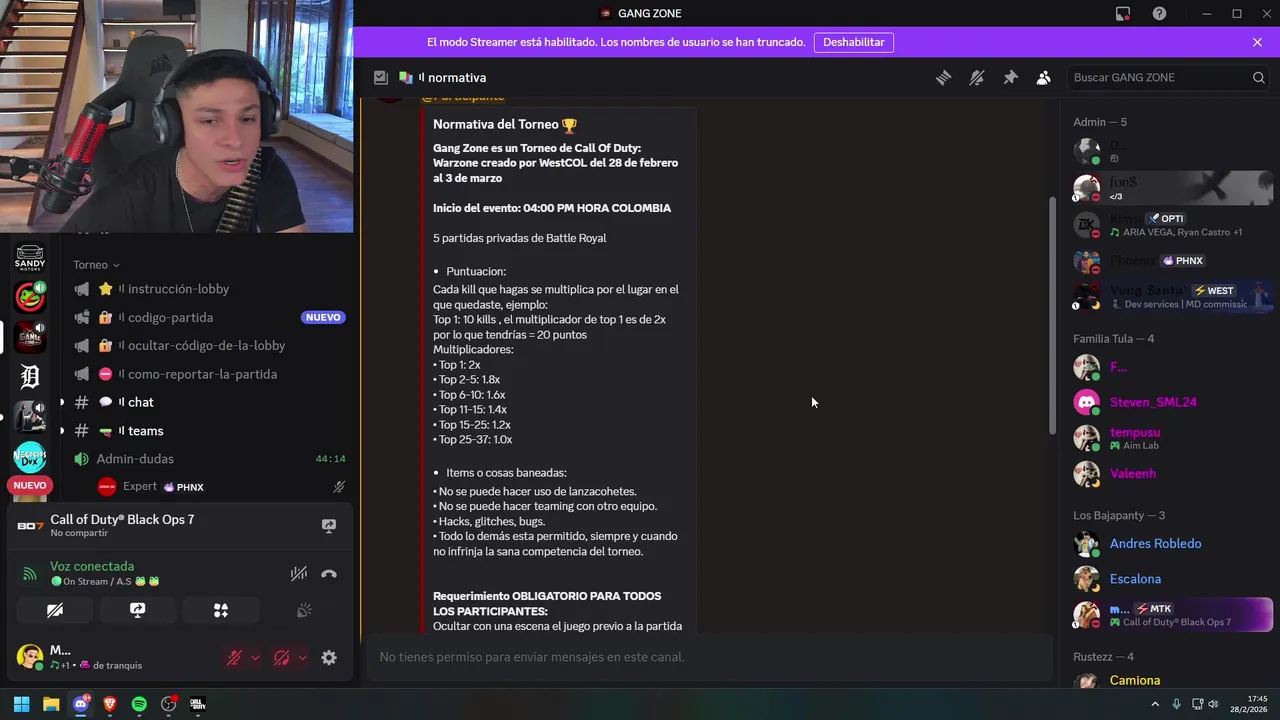Open the activities apps button
Viewport: 1280px width, 720px height.
point(221,610)
